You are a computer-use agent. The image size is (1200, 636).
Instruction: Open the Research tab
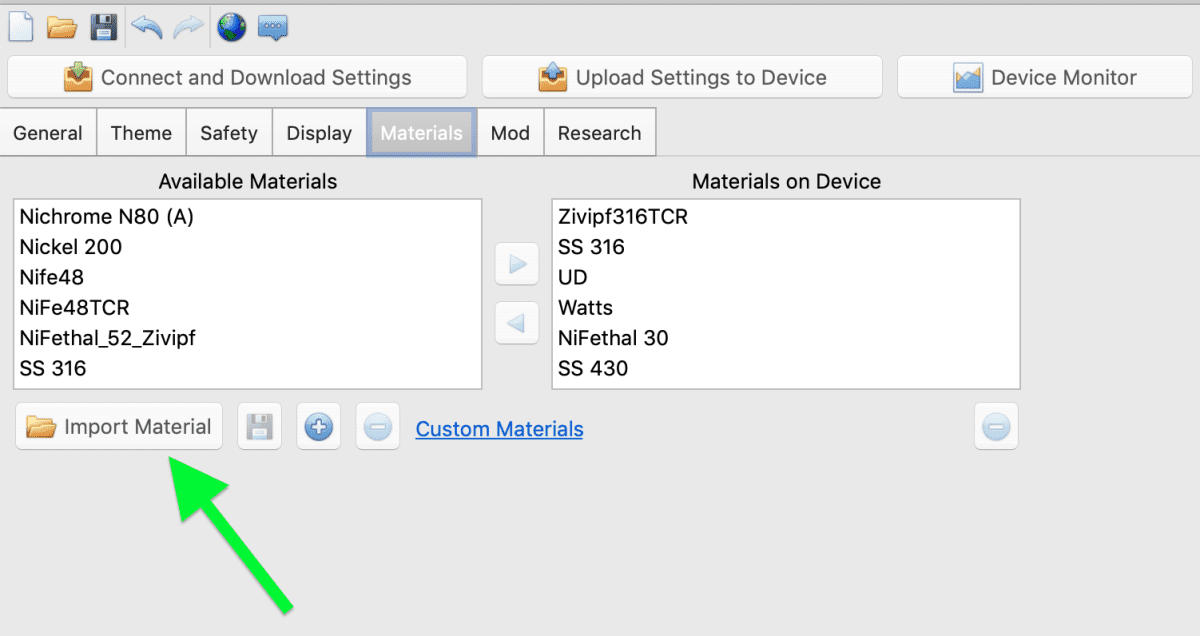click(x=600, y=133)
